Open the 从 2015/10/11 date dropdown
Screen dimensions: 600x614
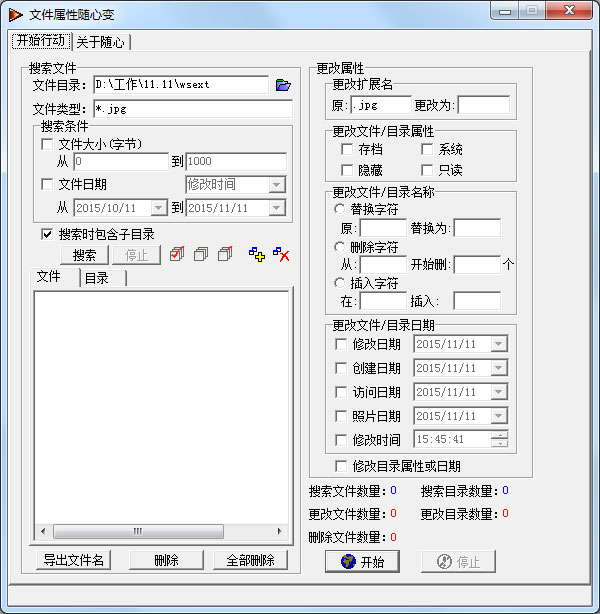[159, 208]
